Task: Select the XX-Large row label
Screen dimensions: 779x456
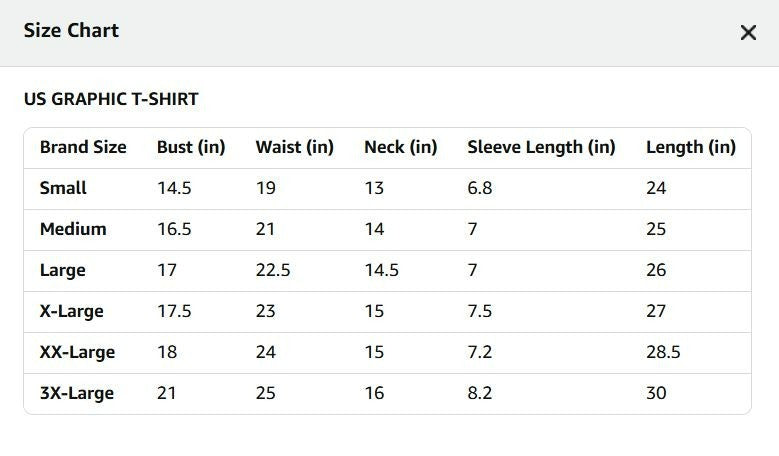Action: 77,352
